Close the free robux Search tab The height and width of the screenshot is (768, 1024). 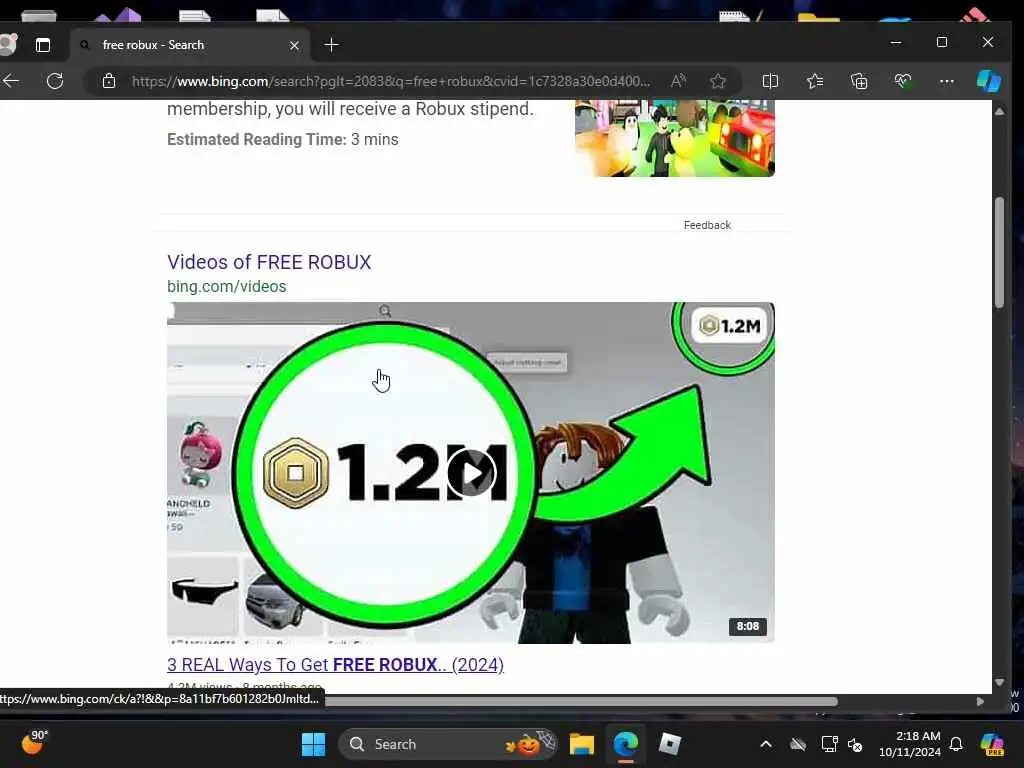click(294, 45)
